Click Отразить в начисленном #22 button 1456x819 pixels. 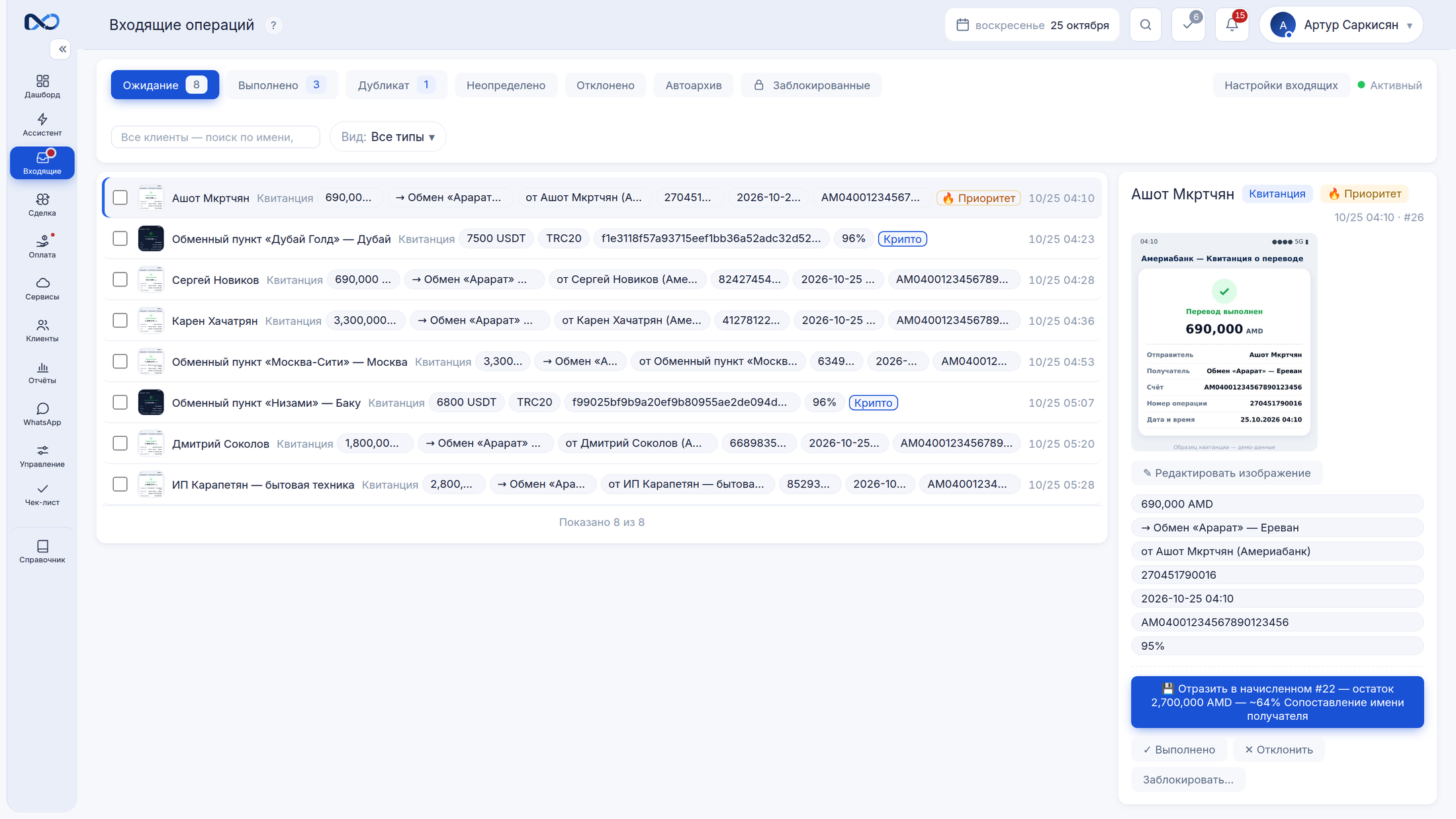point(1277,702)
